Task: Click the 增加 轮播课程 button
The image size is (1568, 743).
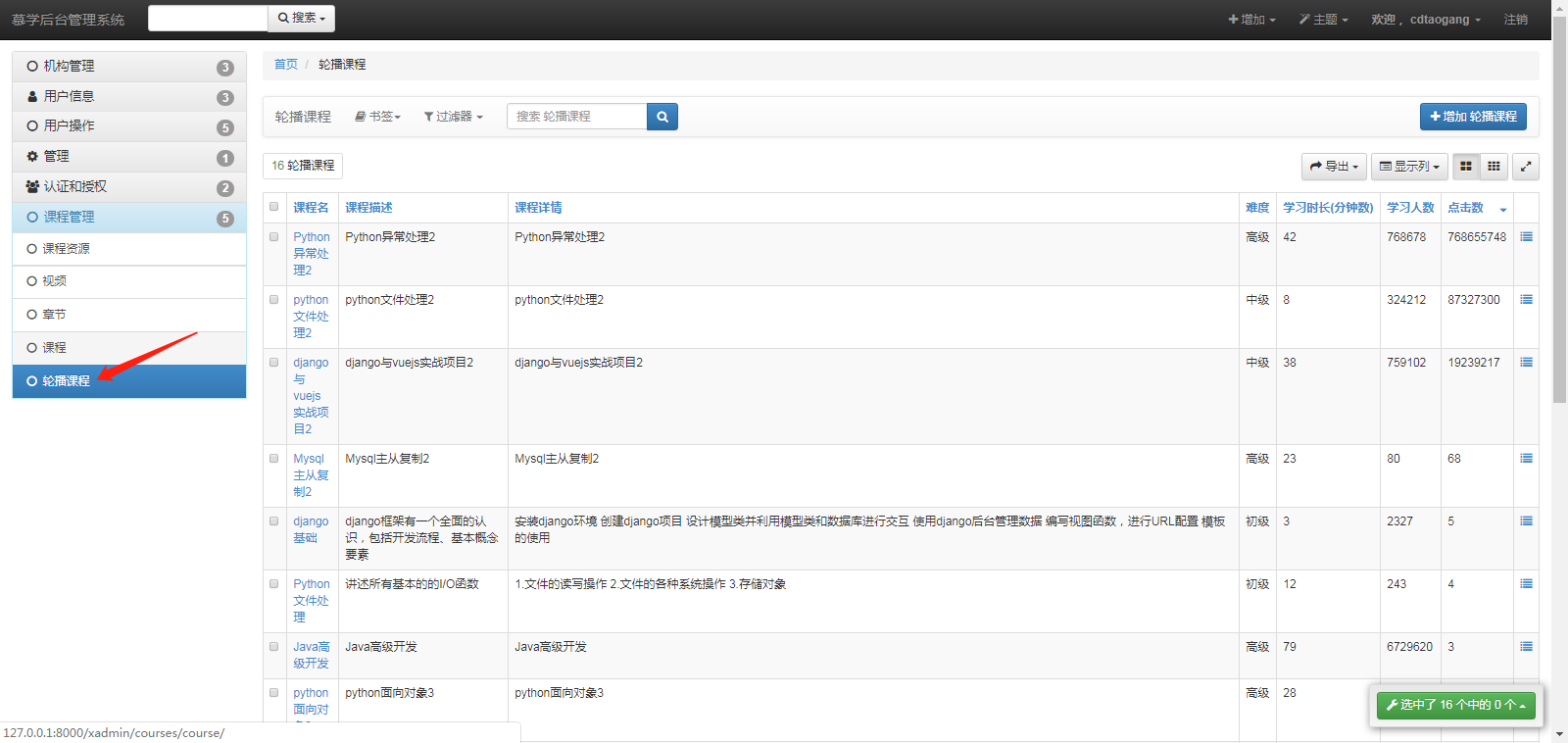Action: click(1473, 117)
